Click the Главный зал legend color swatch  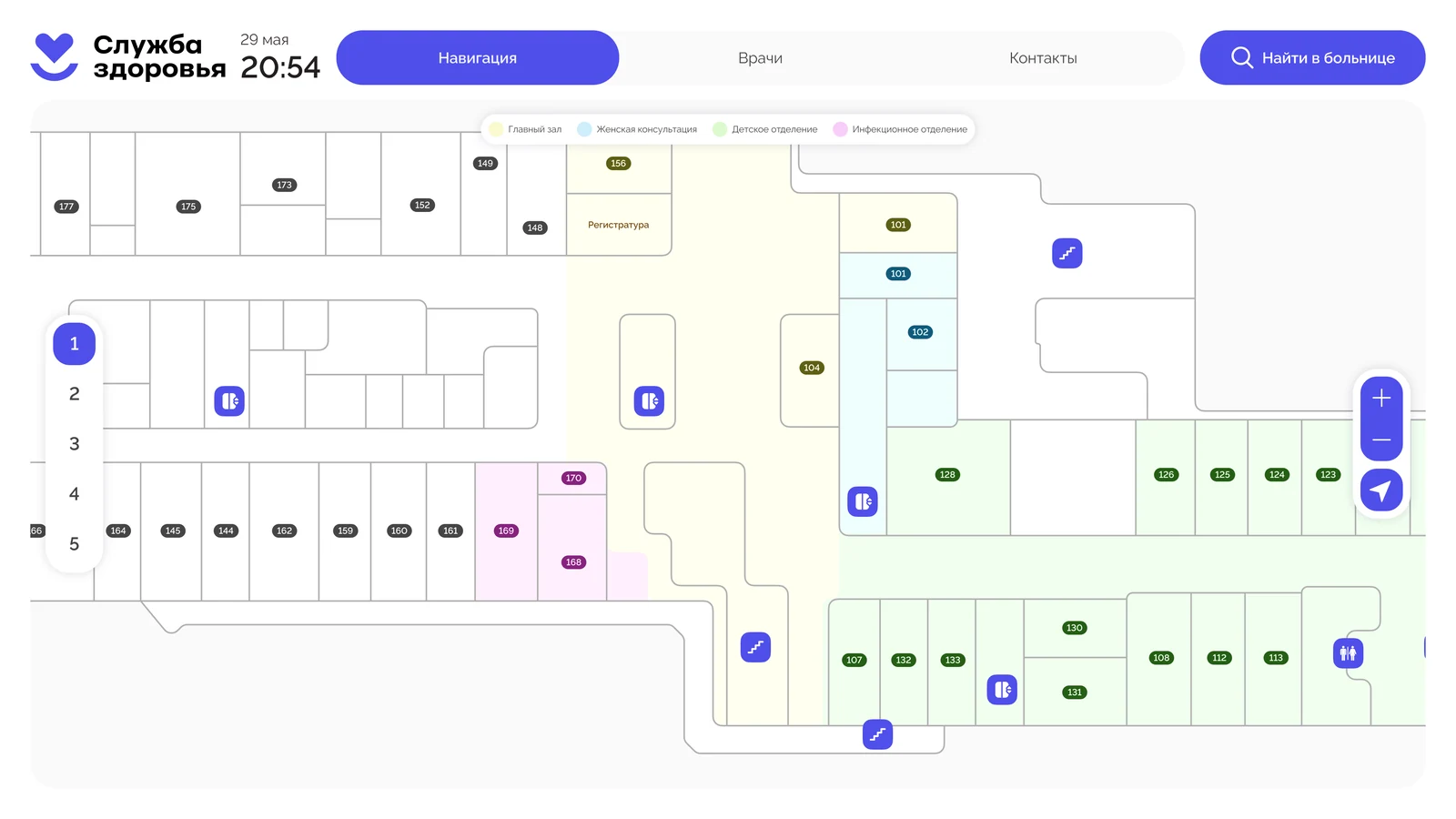tap(496, 129)
